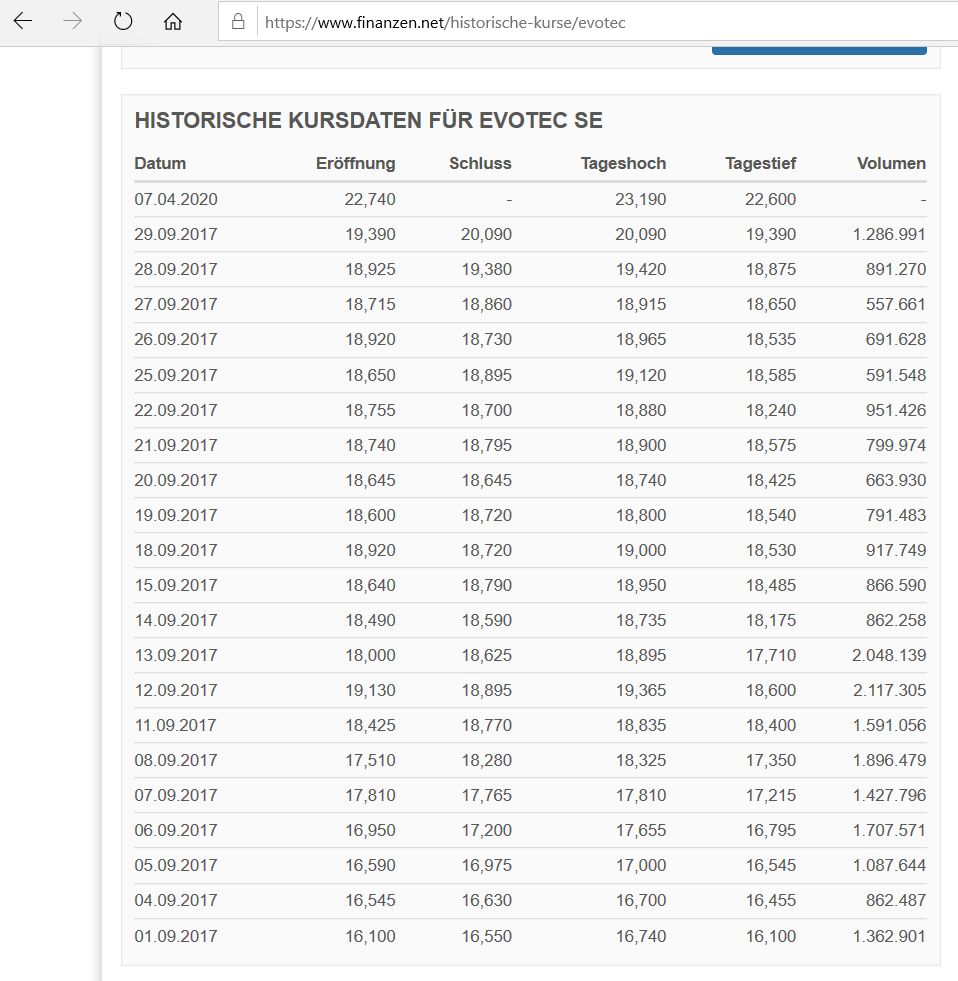958x981 pixels.
Task: Select the date 07.04.2020
Action: click(176, 199)
